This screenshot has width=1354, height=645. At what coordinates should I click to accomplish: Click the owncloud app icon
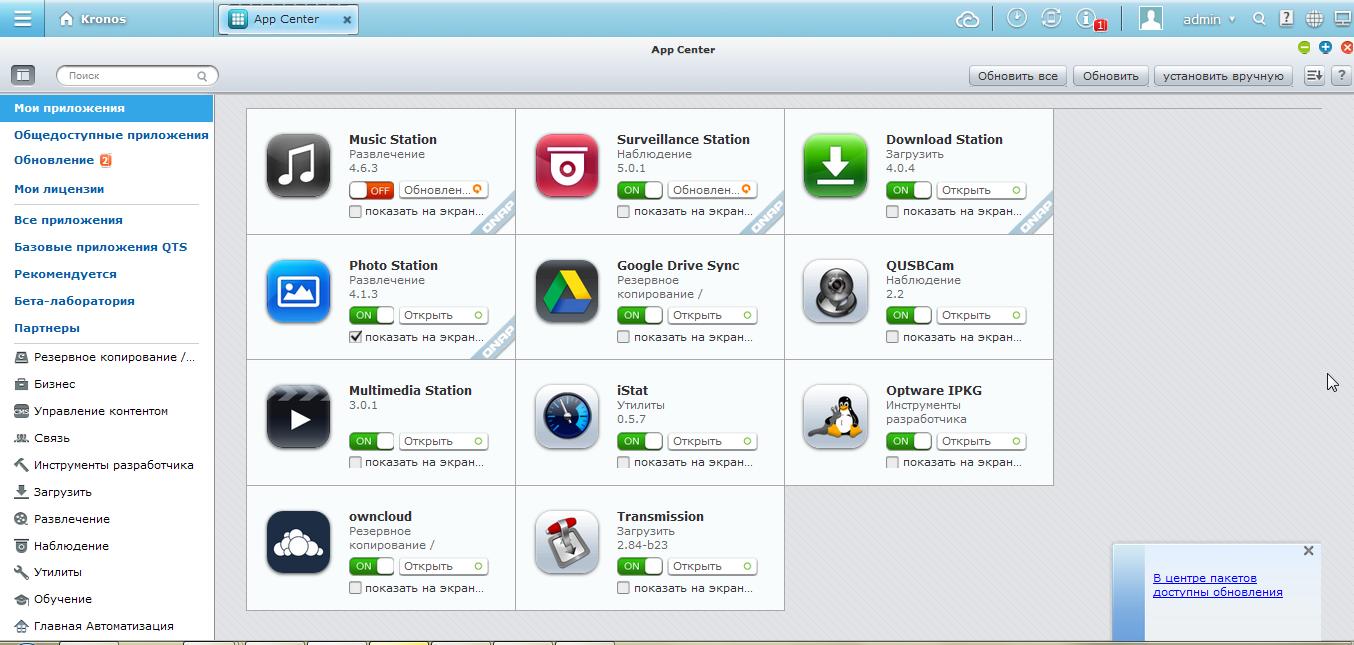(x=298, y=542)
